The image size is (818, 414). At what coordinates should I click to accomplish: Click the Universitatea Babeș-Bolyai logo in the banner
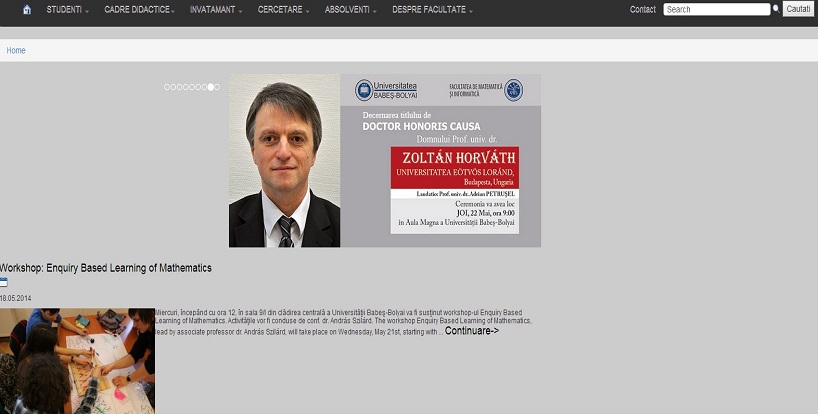[x=386, y=90]
